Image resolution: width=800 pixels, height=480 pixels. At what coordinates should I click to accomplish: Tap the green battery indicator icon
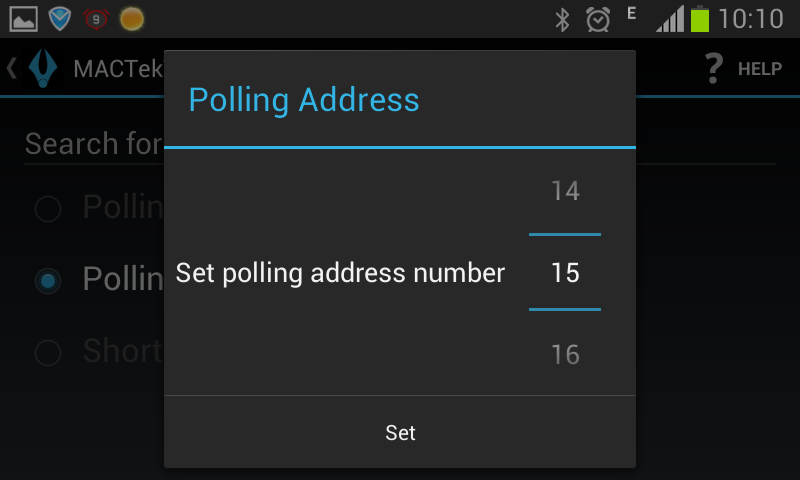click(699, 19)
